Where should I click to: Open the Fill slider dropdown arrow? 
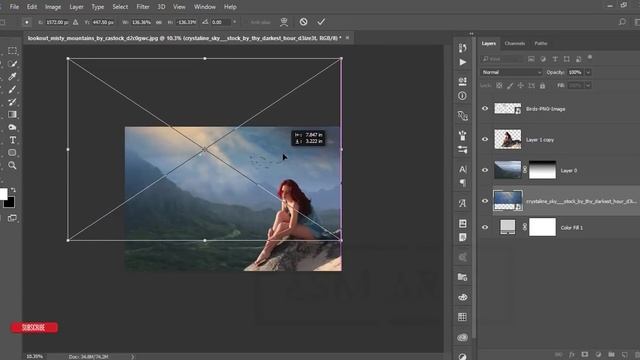[x=588, y=85]
